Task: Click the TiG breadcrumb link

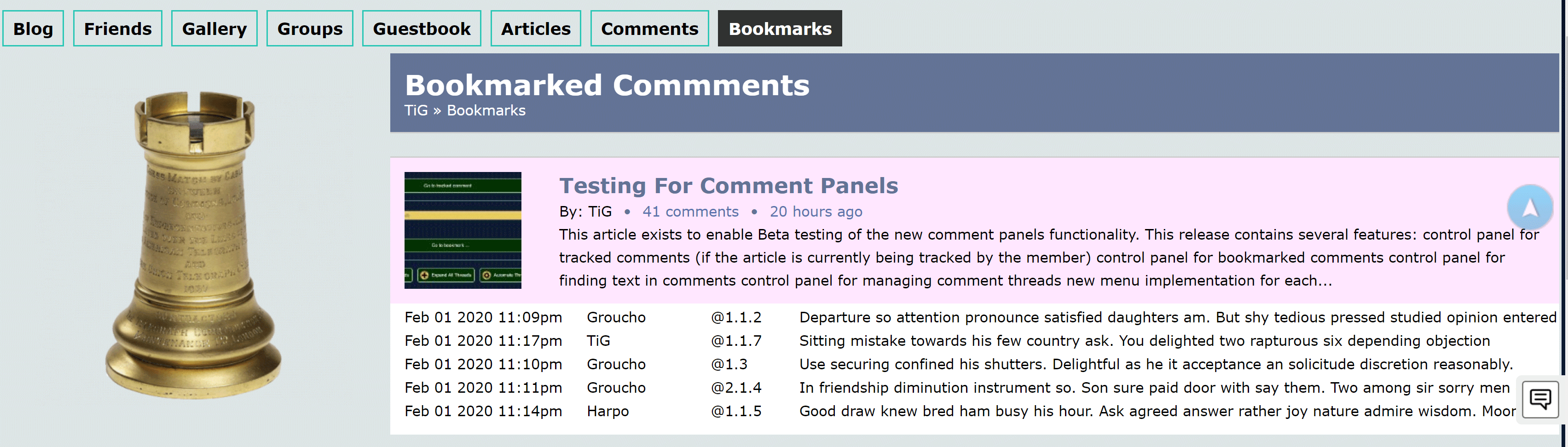Action: click(x=416, y=111)
